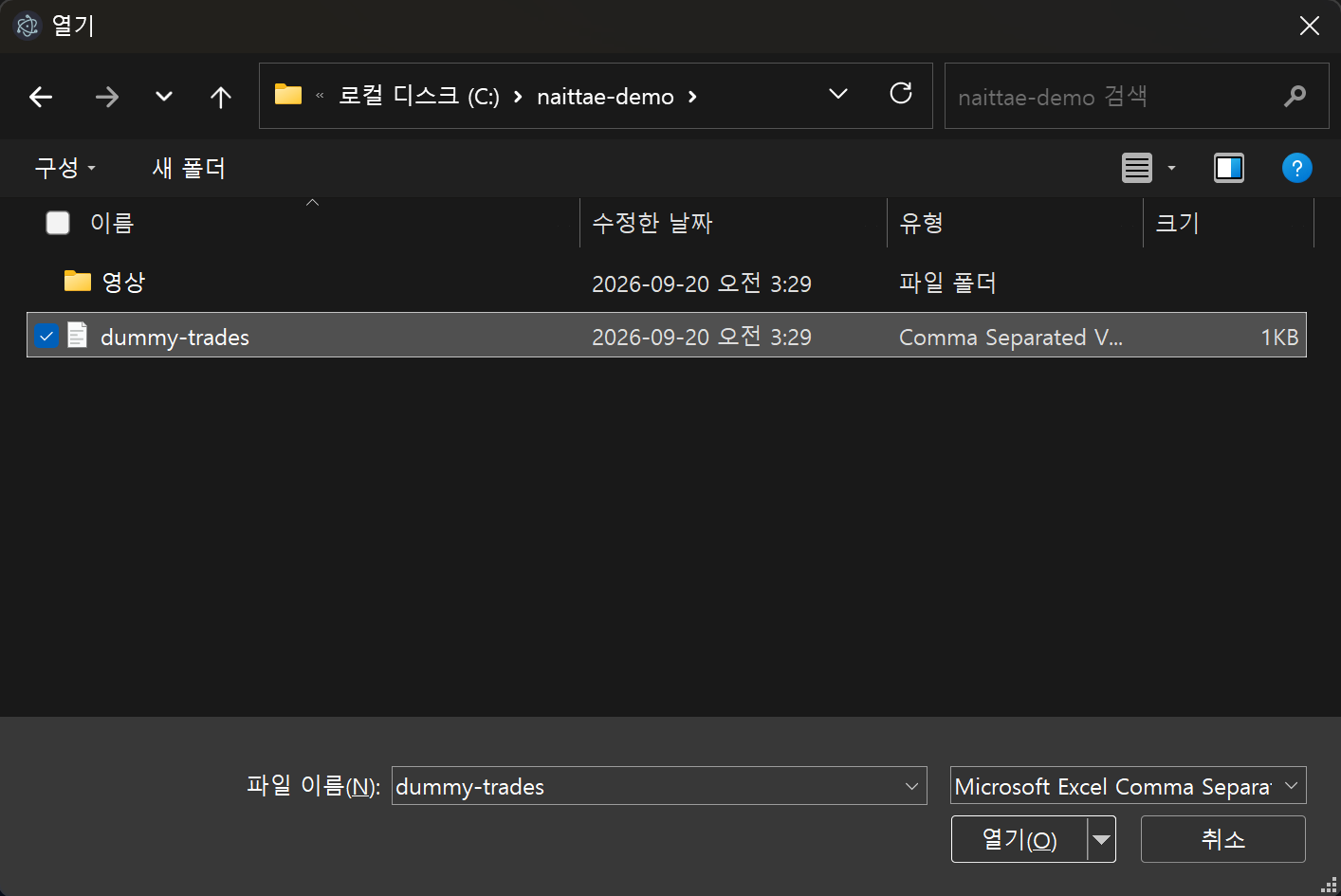Screen dimensions: 1341x896
Task: Check the select-all checkbox beside 이름
Action: coord(58,223)
